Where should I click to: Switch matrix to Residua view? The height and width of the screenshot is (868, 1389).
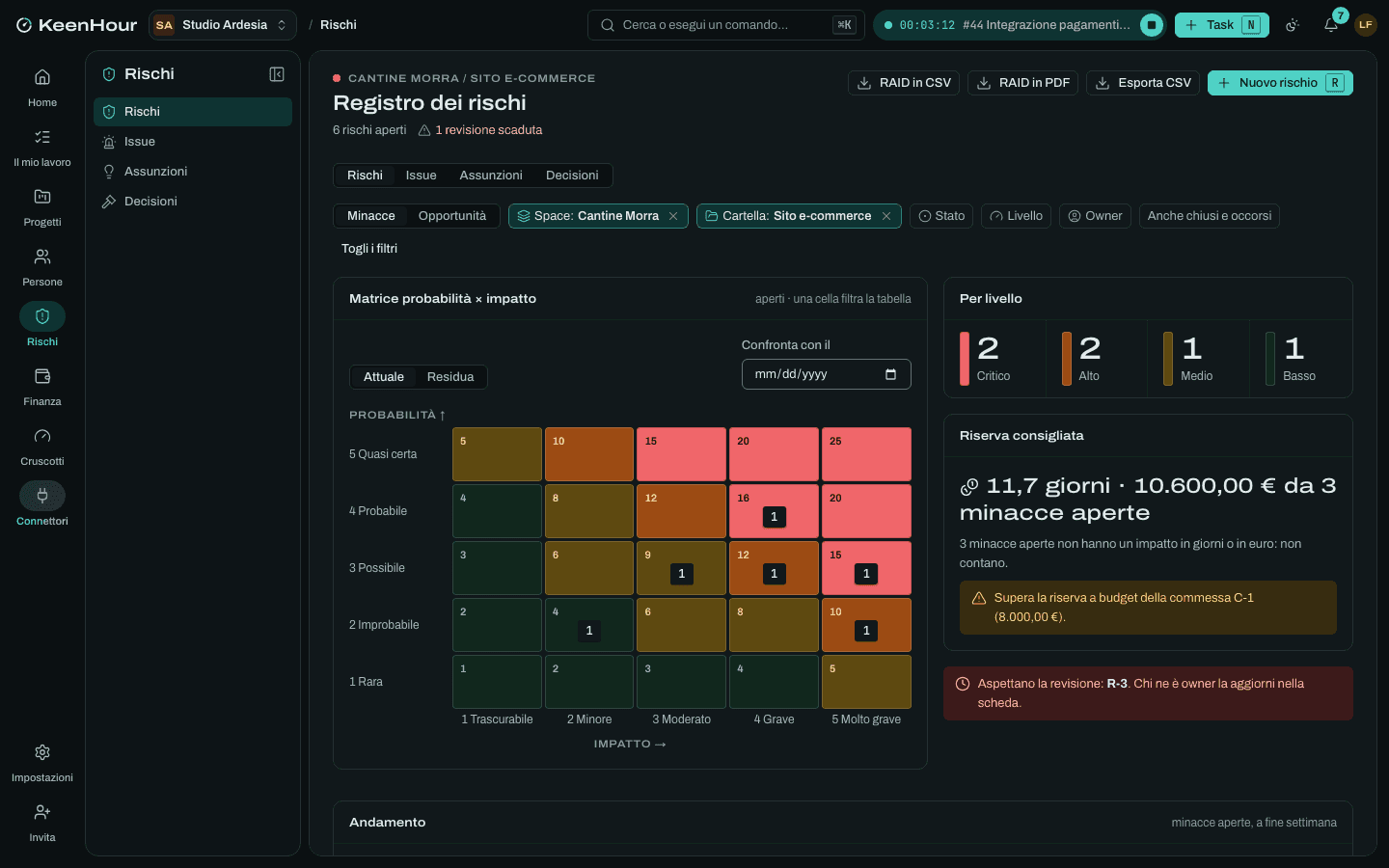point(450,377)
